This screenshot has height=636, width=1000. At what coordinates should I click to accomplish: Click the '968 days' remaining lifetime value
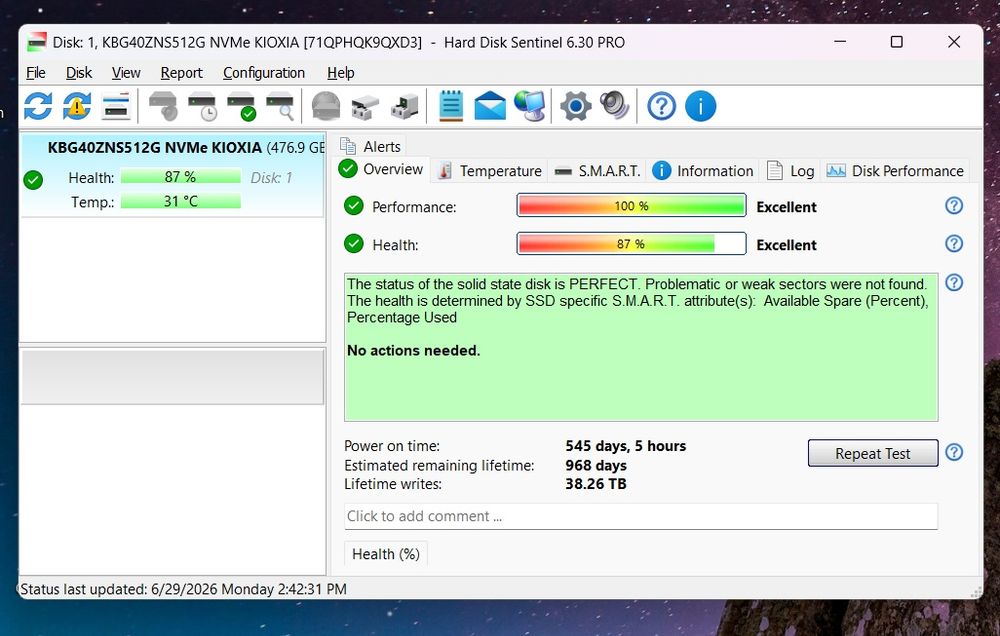point(596,465)
